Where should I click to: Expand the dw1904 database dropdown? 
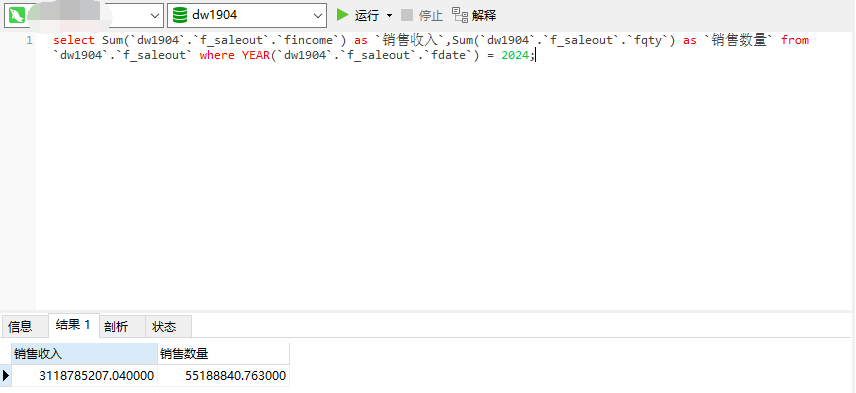[x=318, y=16]
